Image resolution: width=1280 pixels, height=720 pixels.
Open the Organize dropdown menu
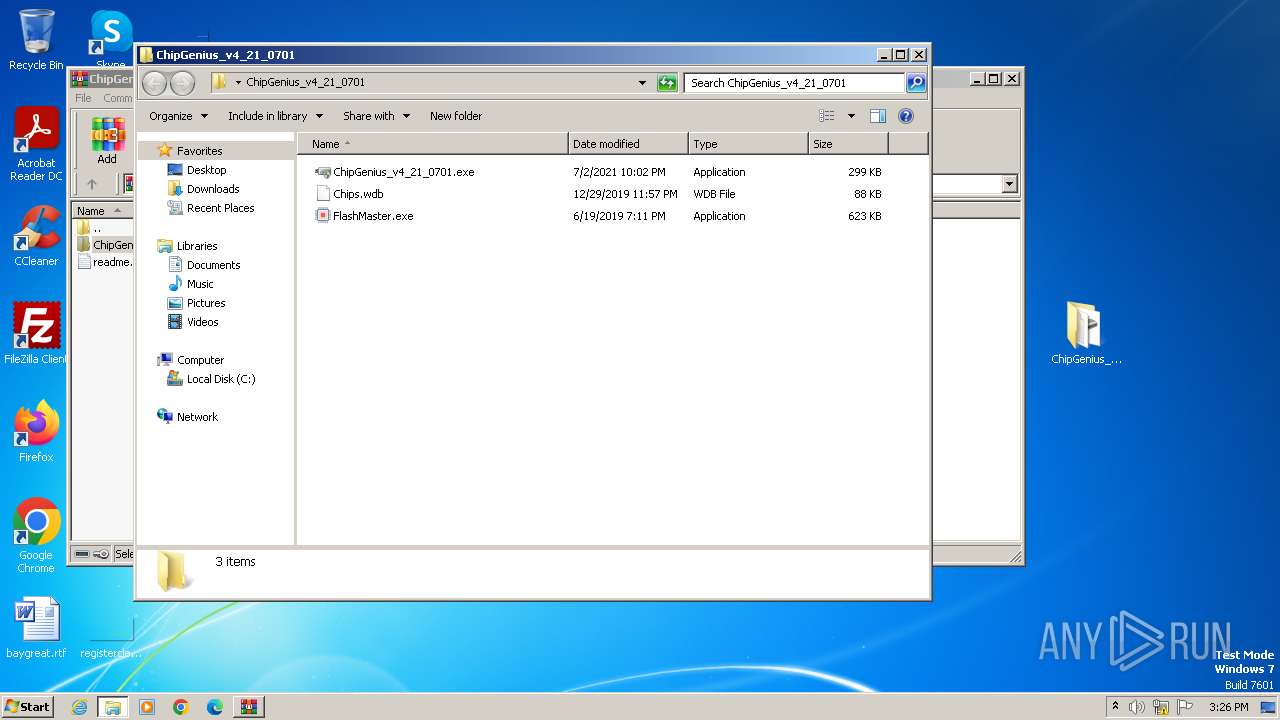pyautogui.click(x=179, y=116)
